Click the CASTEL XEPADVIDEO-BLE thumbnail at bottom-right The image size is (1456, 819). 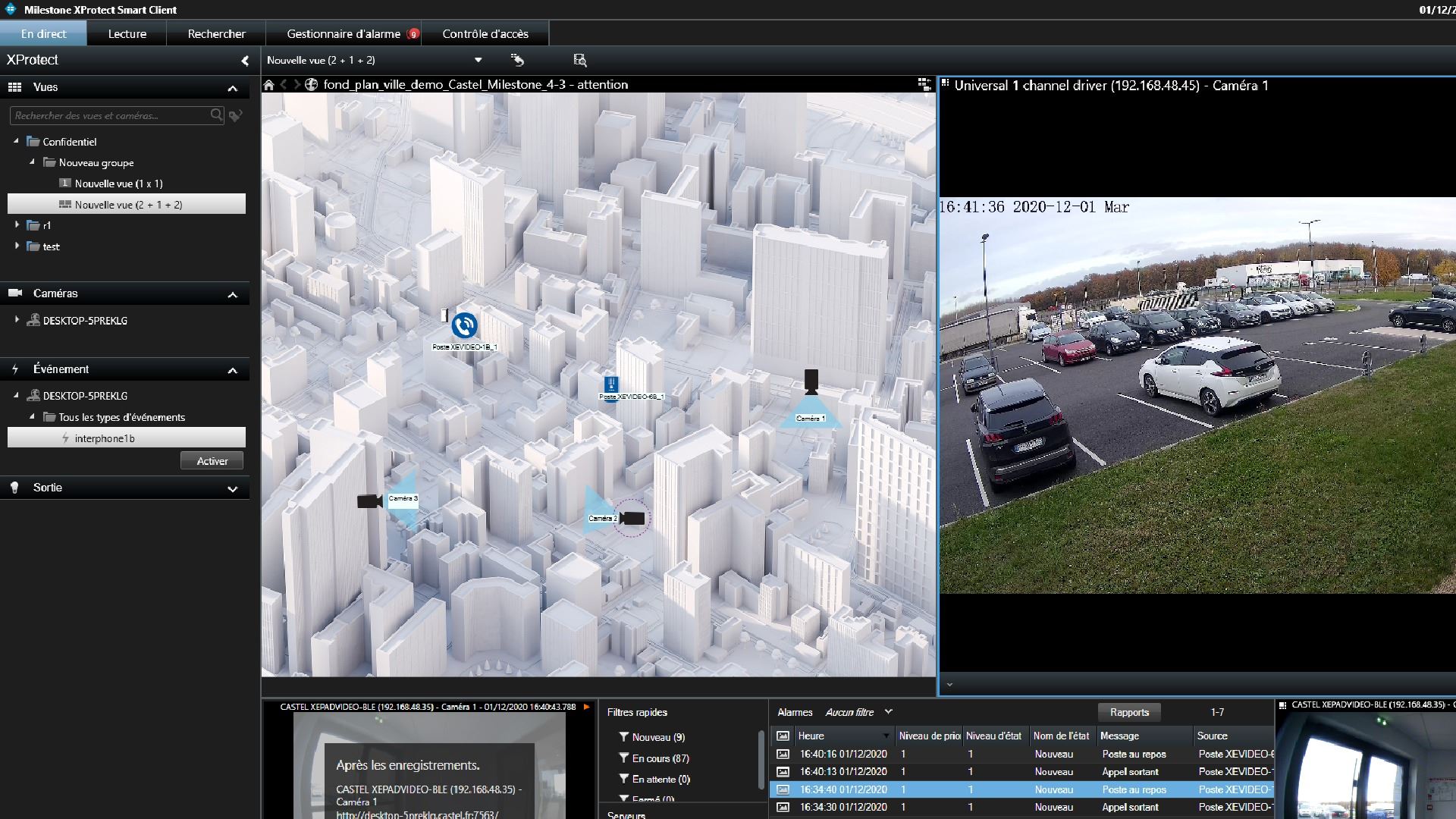click(x=1366, y=765)
